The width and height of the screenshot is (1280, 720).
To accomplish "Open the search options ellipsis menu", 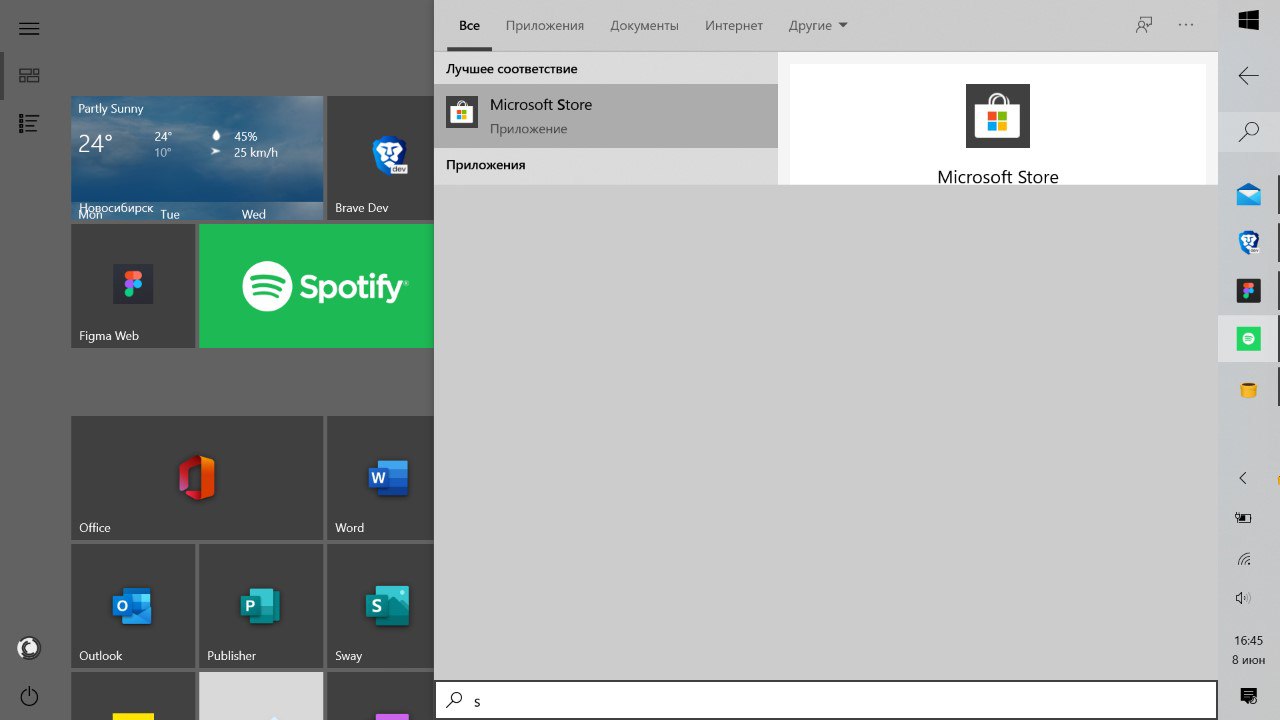I will (x=1186, y=25).
